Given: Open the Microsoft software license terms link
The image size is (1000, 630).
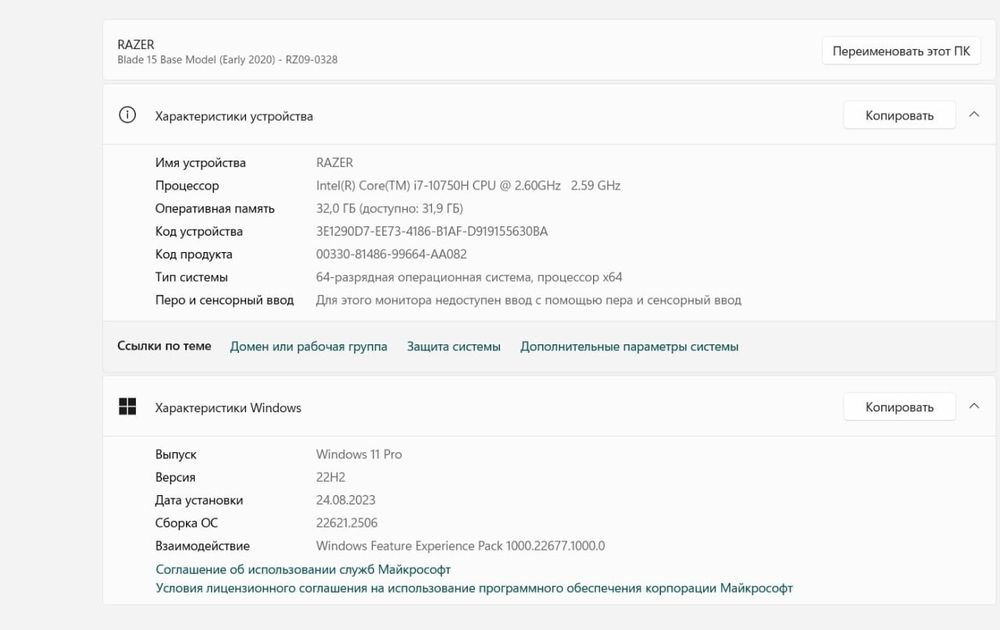Looking at the screenshot, I should coord(474,588).
